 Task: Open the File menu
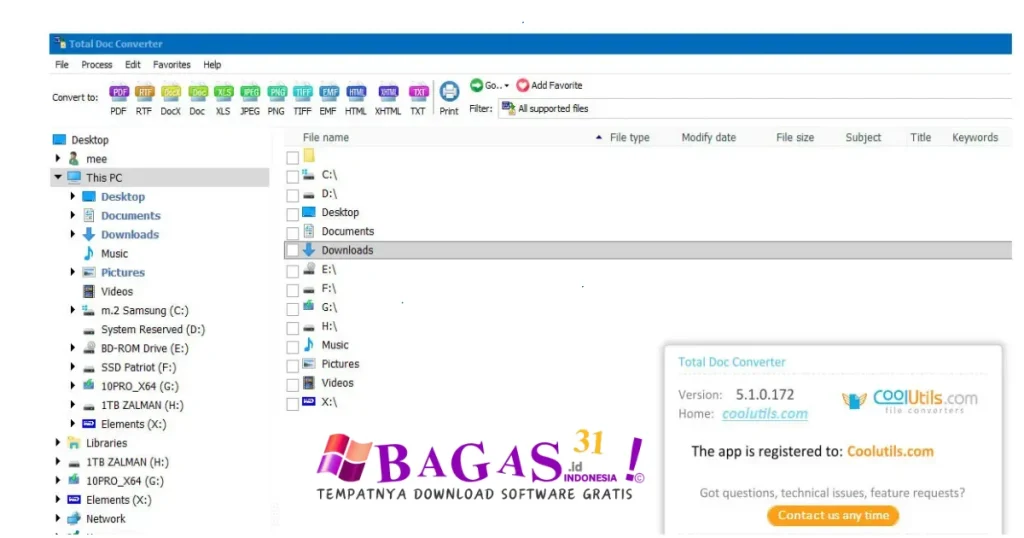pyautogui.click(x=62, y=65)
